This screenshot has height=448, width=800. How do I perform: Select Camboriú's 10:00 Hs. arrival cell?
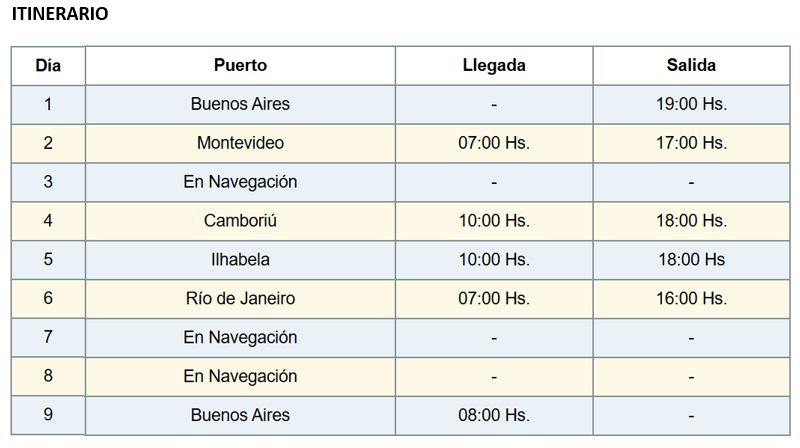click(494, 221)
